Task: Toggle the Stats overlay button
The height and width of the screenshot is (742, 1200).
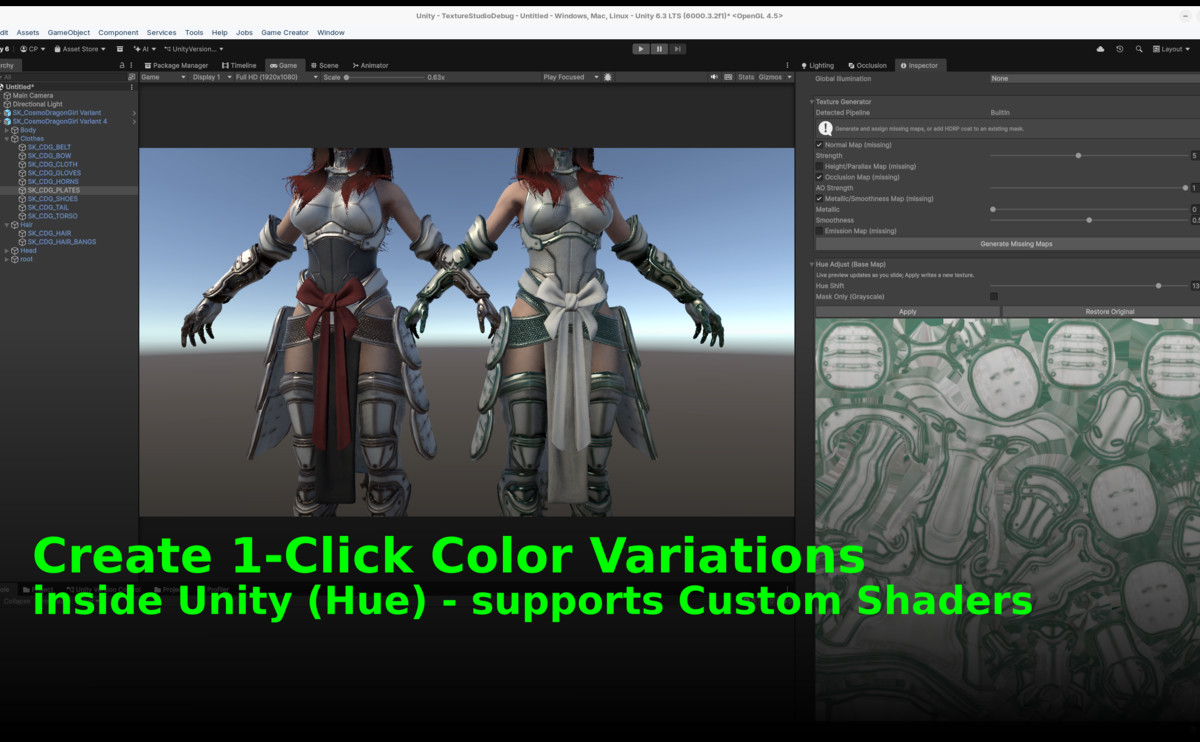Action: click(x=746, y=77)
